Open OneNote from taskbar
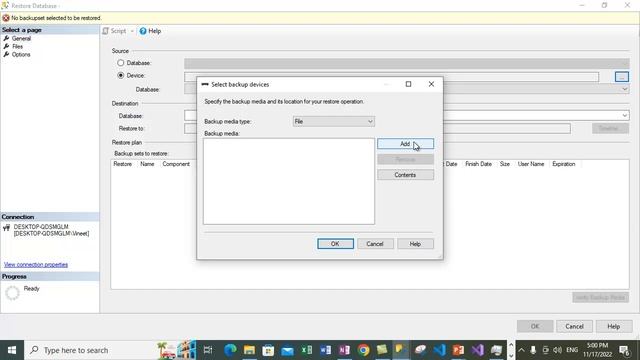 344,350
